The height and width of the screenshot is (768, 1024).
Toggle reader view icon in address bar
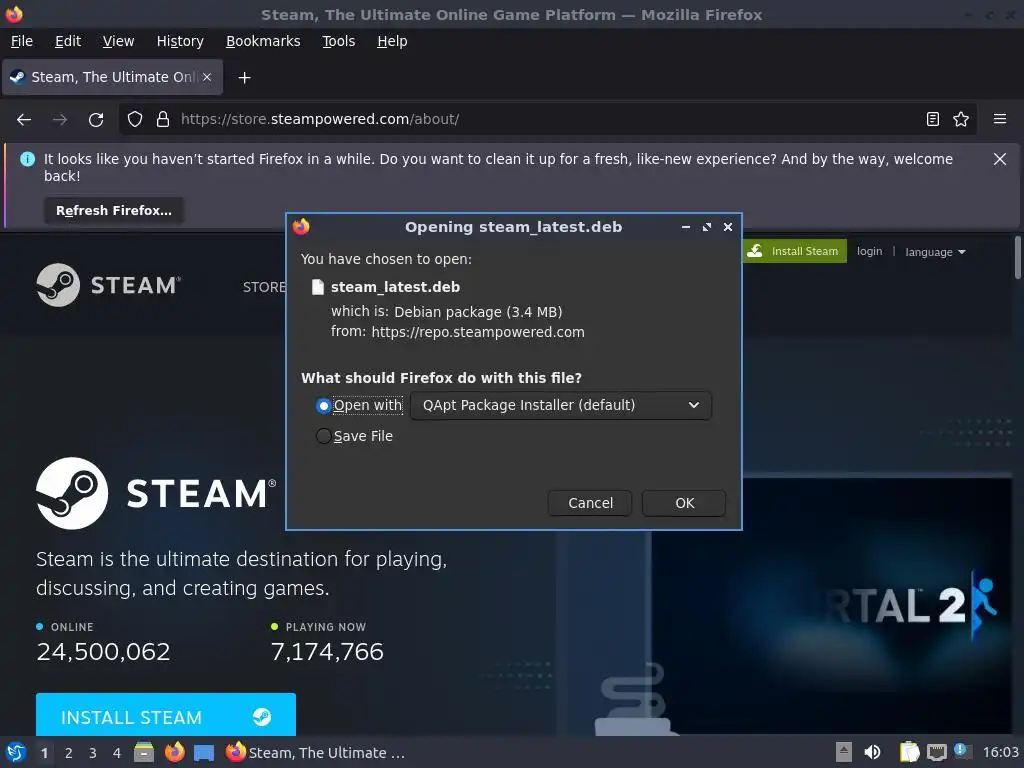[933, 120]
